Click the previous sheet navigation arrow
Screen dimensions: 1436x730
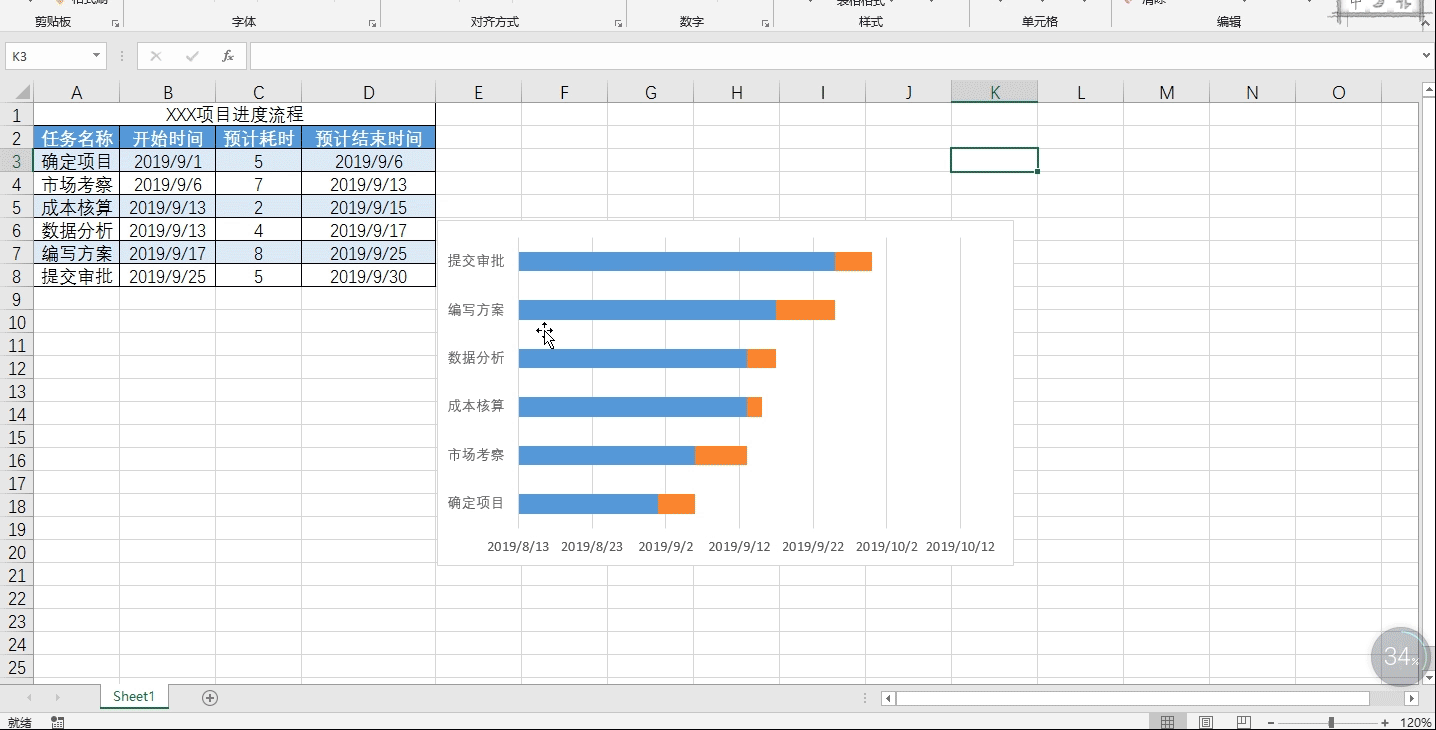coord(30,698)
